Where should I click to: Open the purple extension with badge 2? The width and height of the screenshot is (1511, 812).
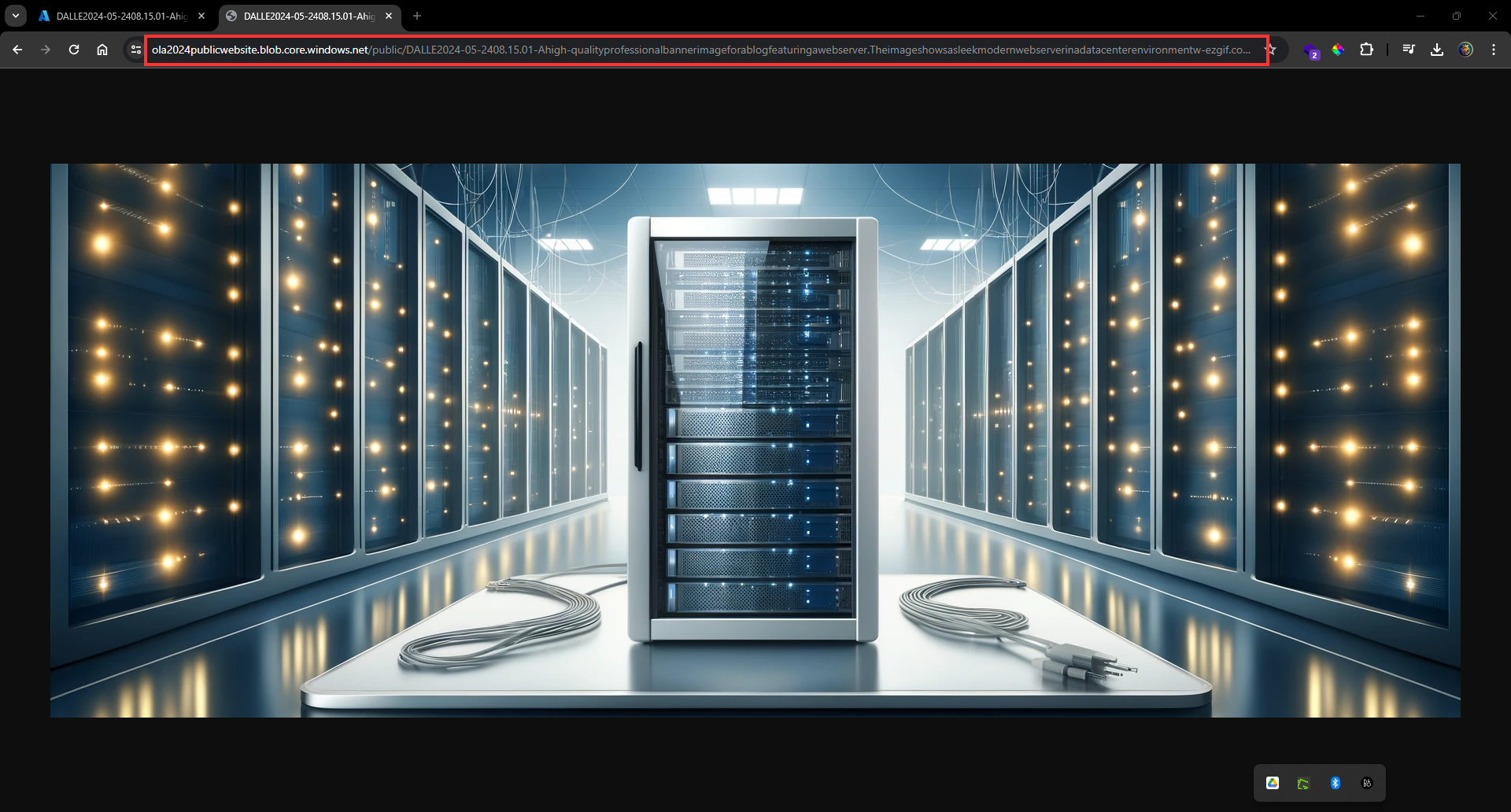coord(1312,50)
